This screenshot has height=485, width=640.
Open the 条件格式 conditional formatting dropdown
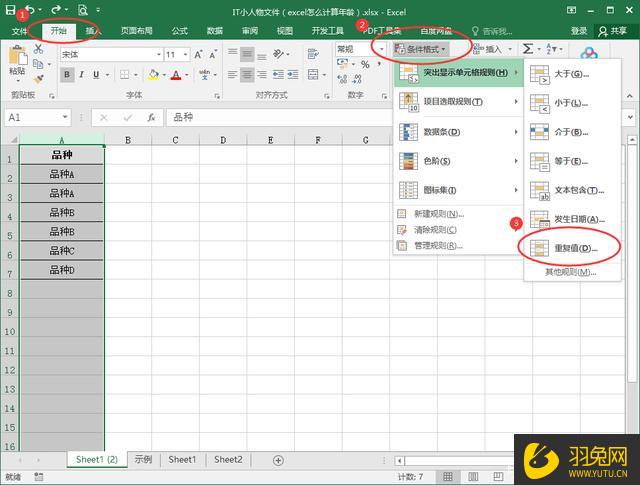pyautogui.click(x=420, y=49)
